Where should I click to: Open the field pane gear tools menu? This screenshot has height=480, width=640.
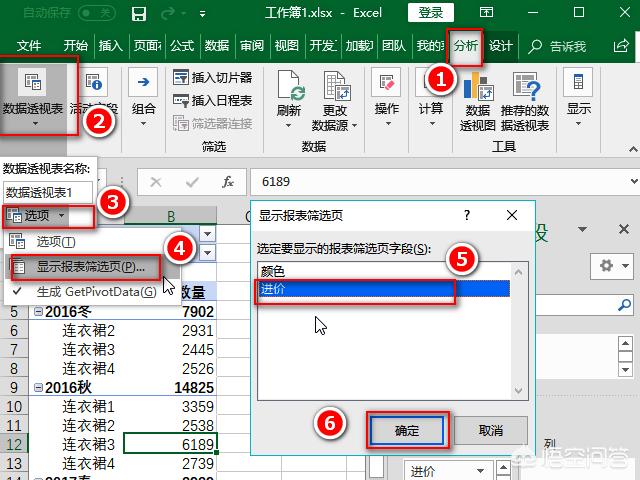click(x=611, y=266)
